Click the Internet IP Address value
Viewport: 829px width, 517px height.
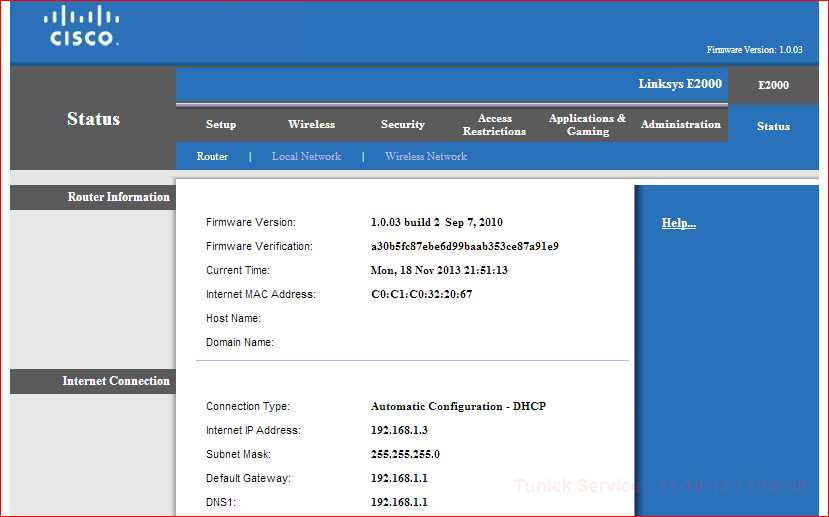[399, 430]
